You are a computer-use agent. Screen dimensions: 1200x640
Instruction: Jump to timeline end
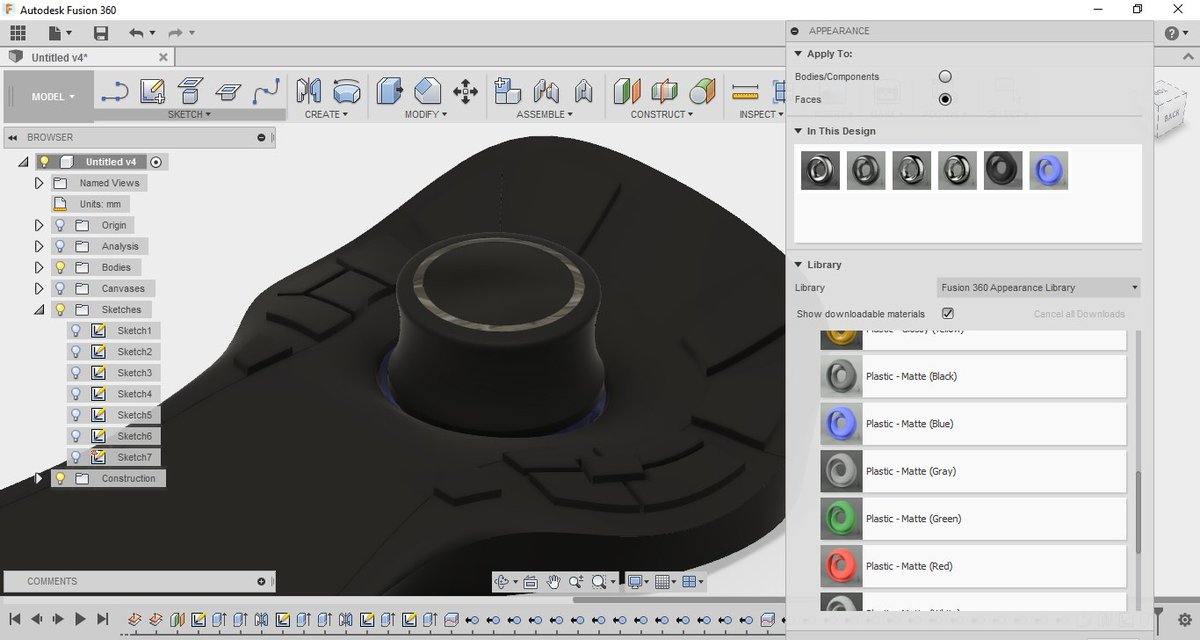102,620
